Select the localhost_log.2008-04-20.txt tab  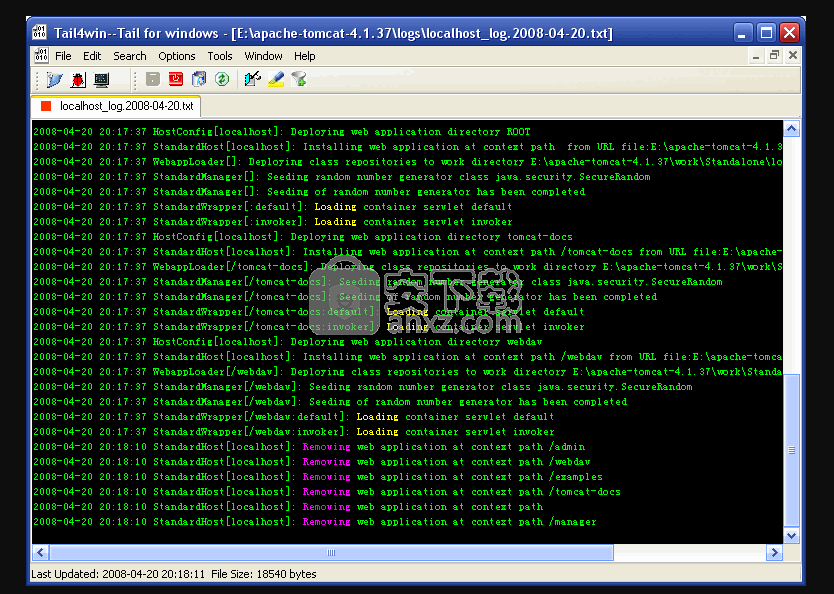pos(116,106)
